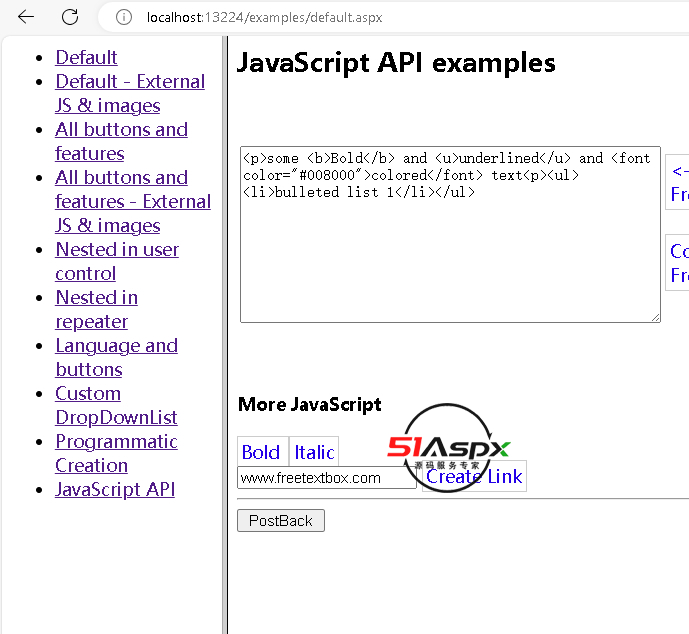This screenshot has width=689, height=634.
Task: Open Language and buttons link
Action: [116, 357]
